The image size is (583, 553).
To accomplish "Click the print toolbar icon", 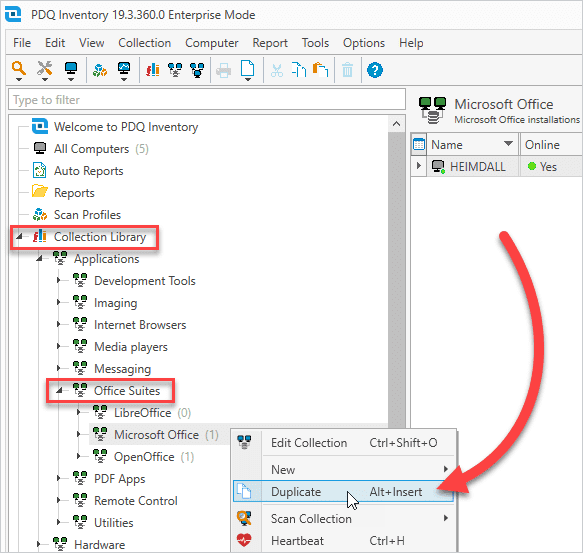I will pos(223,70).
